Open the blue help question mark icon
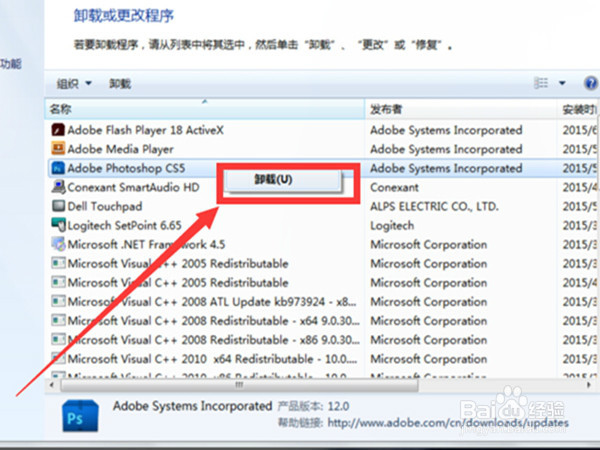Screen dimensions: 600x450 click(x=590, y=83)
